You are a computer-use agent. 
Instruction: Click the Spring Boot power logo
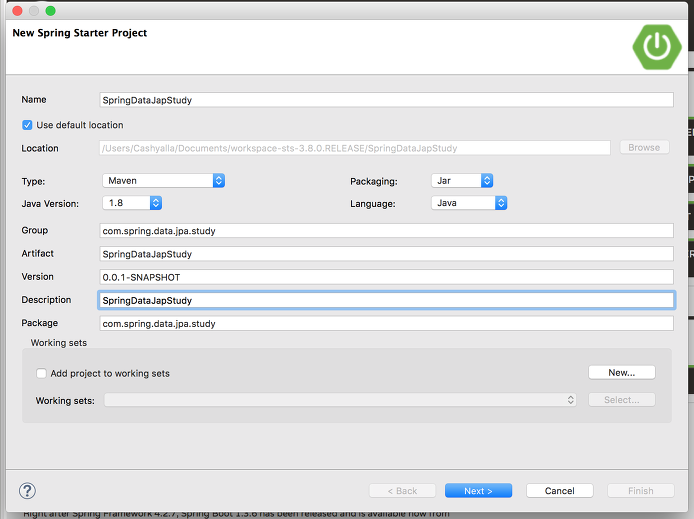point(657,47)
